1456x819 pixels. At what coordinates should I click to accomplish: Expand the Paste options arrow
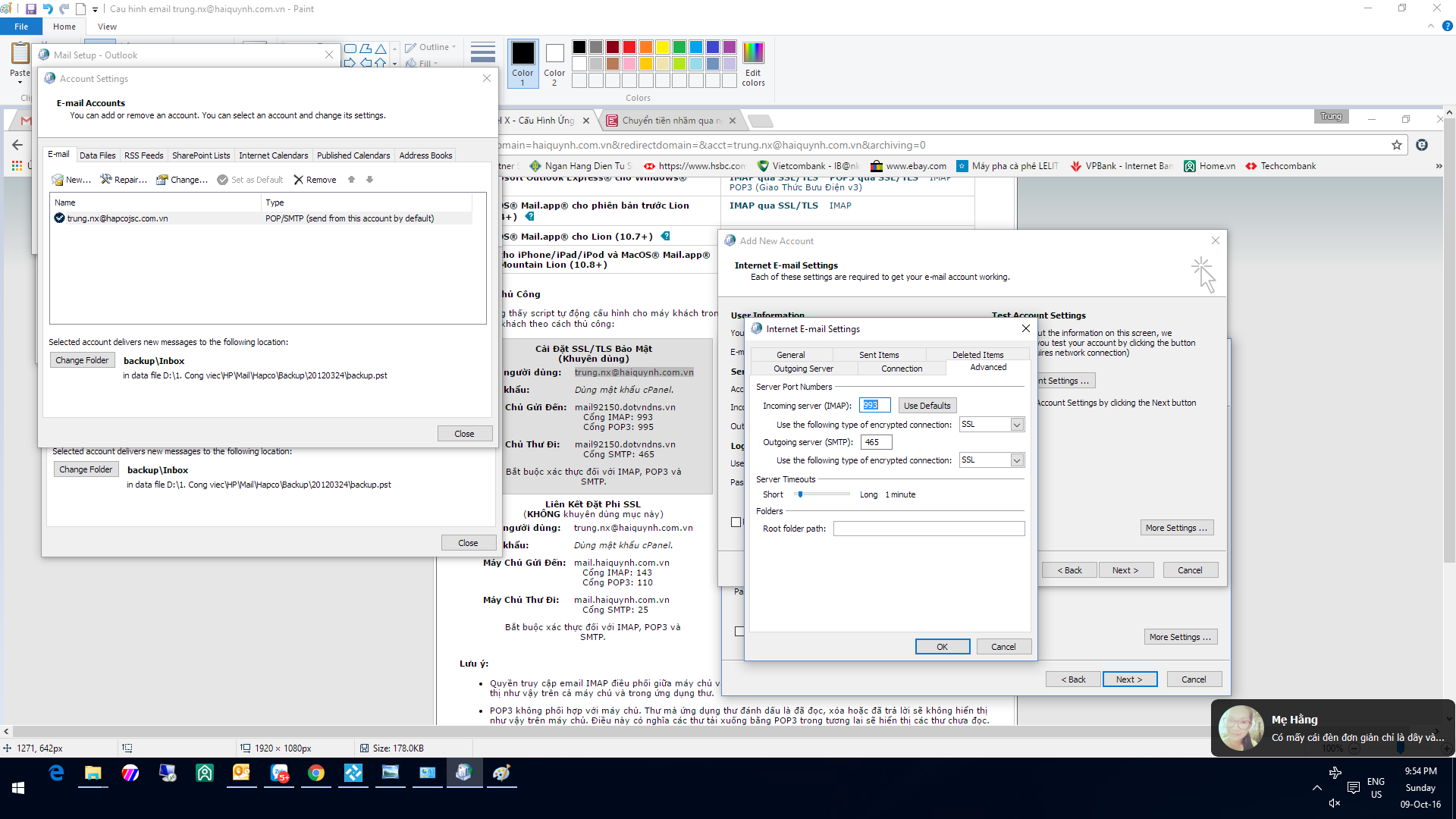(20, 80)
